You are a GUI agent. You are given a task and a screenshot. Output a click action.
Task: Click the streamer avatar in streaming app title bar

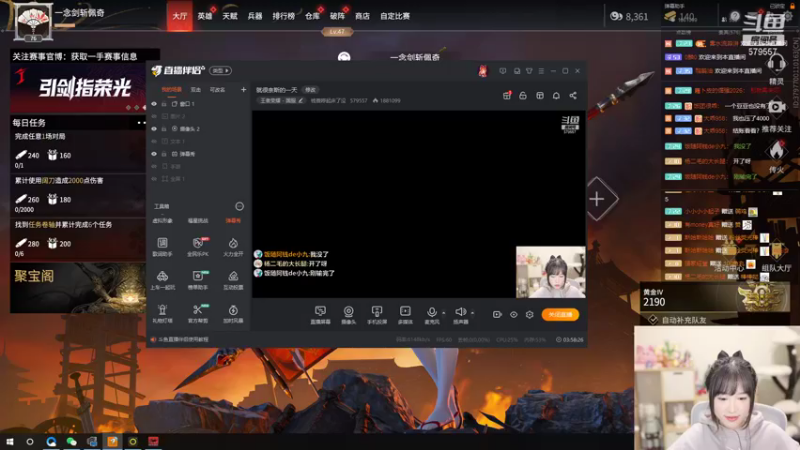pyautogui.click(x=483, y=71)
